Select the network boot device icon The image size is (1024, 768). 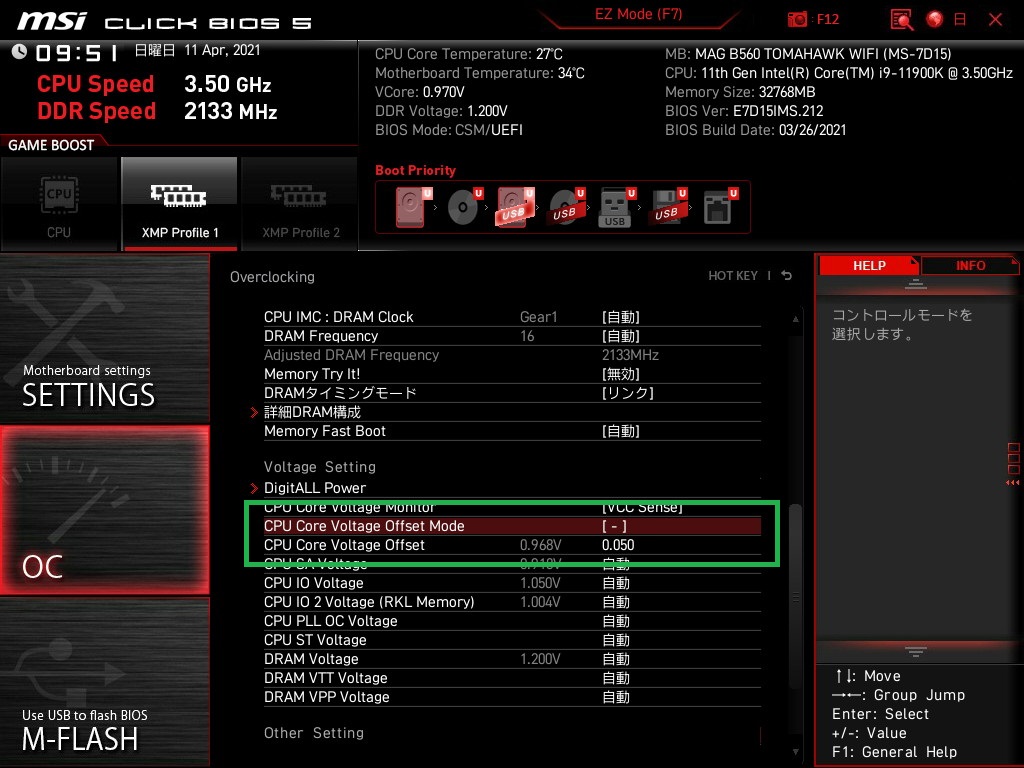tap(720, 207)
